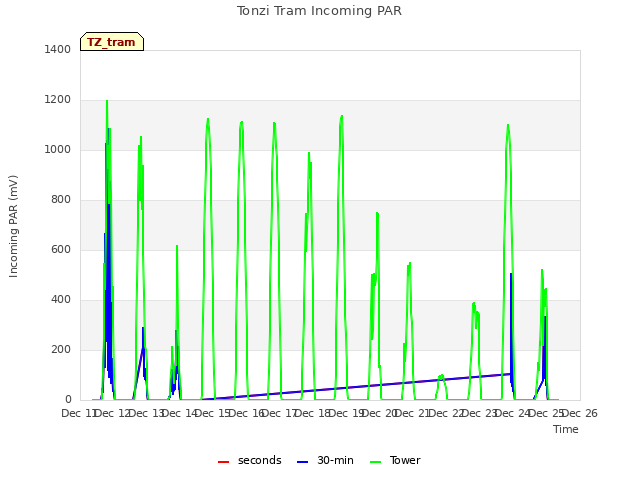Select the chart title Tonzi Tram Incoming PAR
This screenshot has height=480, width=640.
click(319, 11)
